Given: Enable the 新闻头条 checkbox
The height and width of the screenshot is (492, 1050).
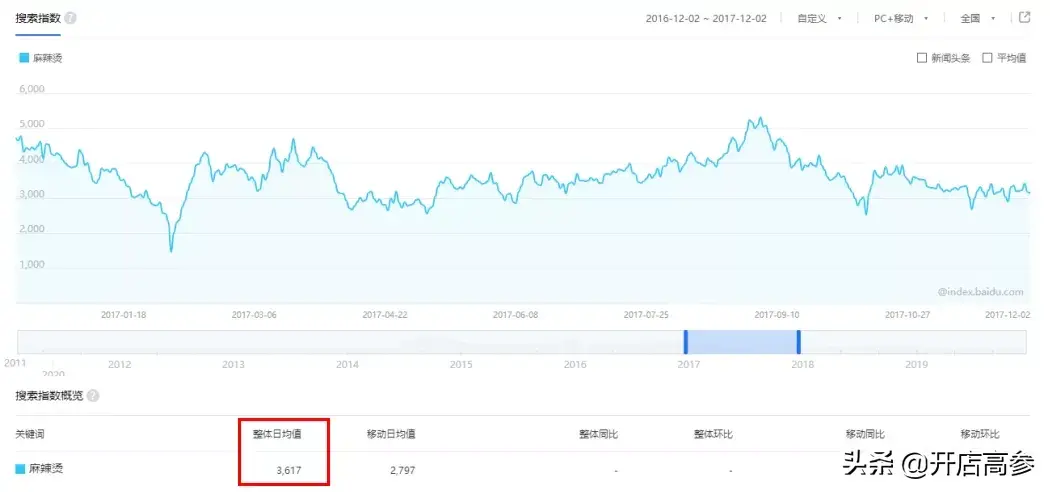Looking at the screenshot, I should (x=922, y=58).
